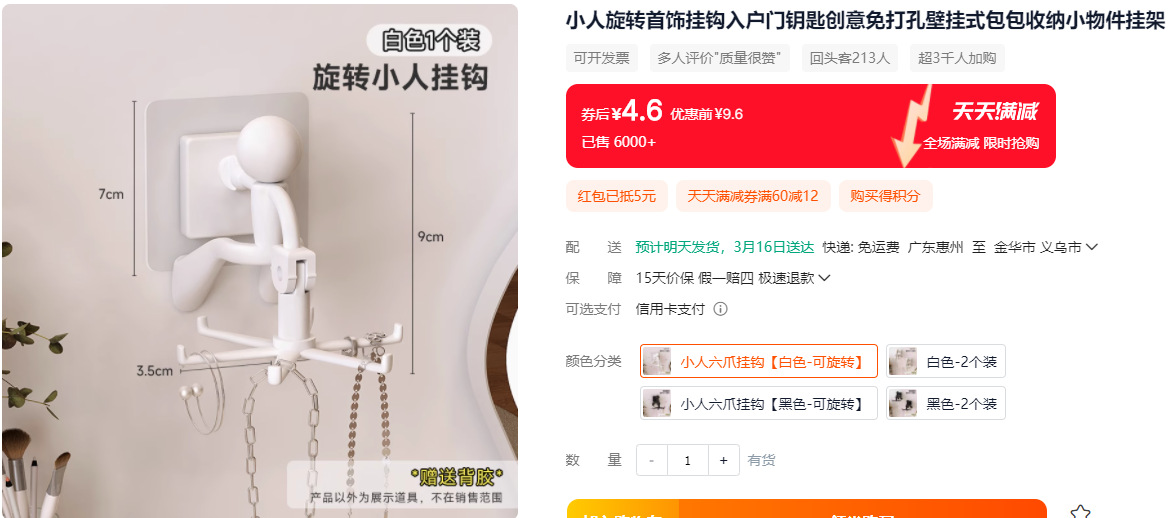Click 购买得积分 label
Viewport: 1169px width, 518px height.
[886, 196]
